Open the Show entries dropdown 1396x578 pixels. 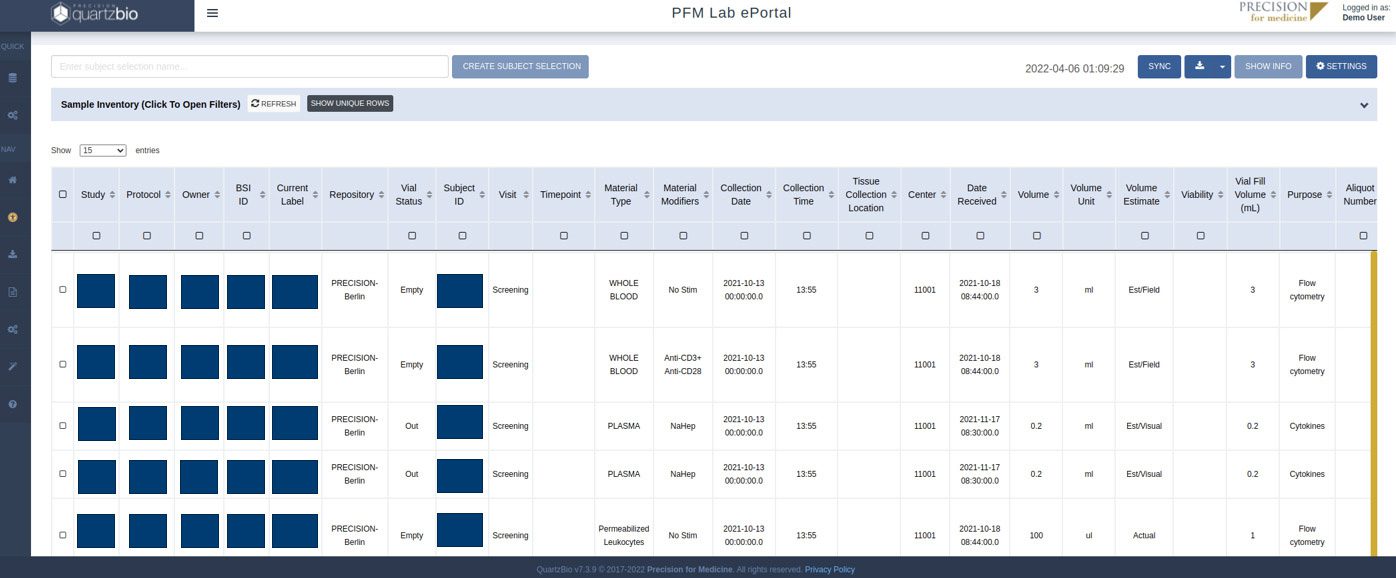103,150
